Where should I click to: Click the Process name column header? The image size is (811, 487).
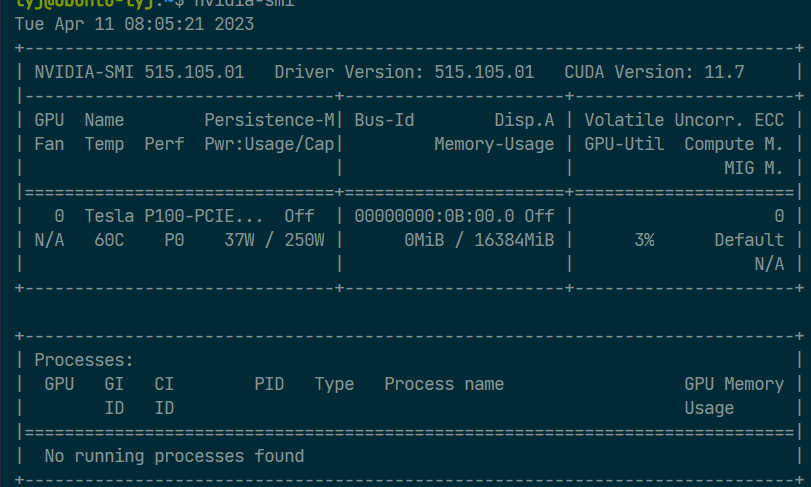[x=444, y=384]
